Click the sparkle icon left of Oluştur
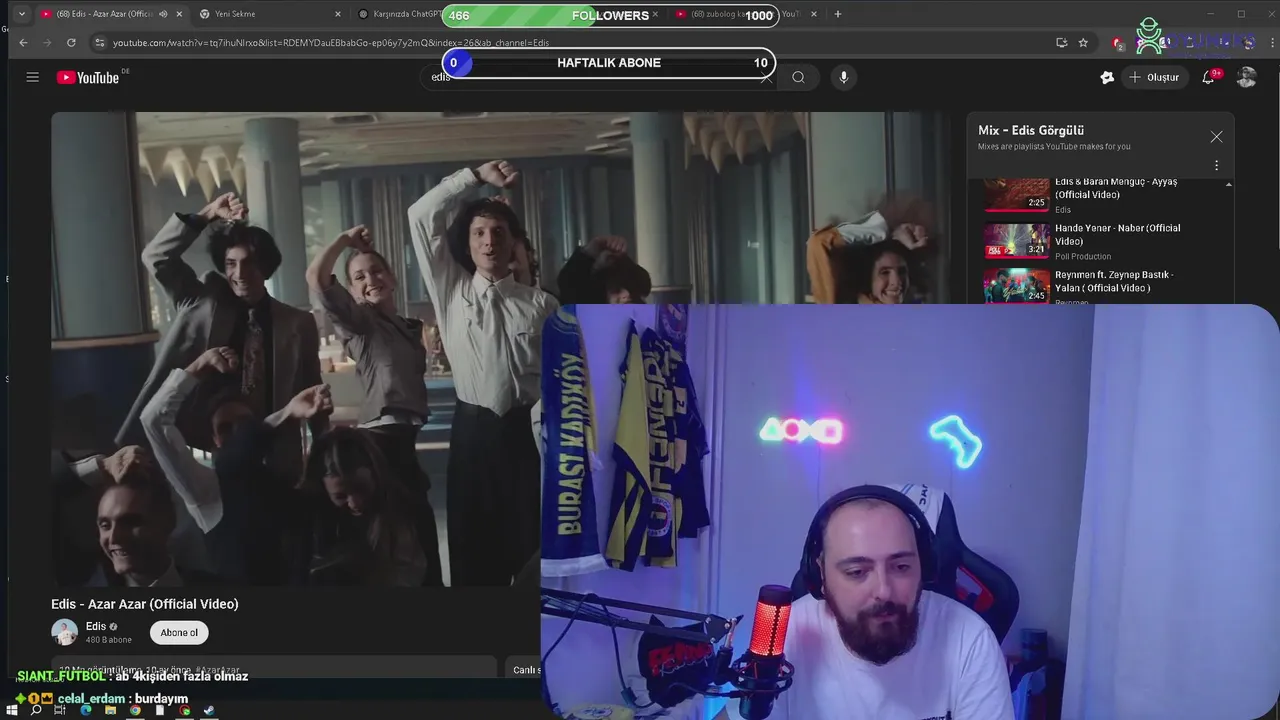This screenshot has width=1280, height=720. click(x=1107, y=77)
